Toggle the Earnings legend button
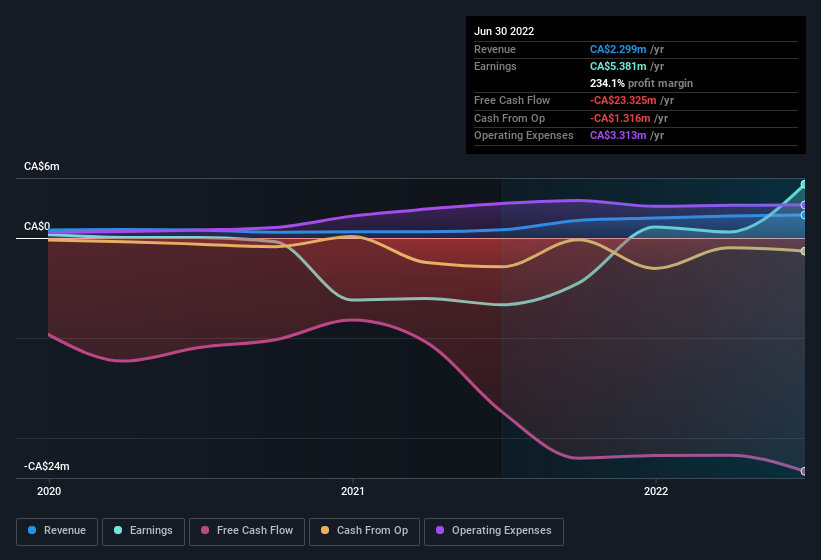Screen dimensions: 821x560 click(143, 531)
